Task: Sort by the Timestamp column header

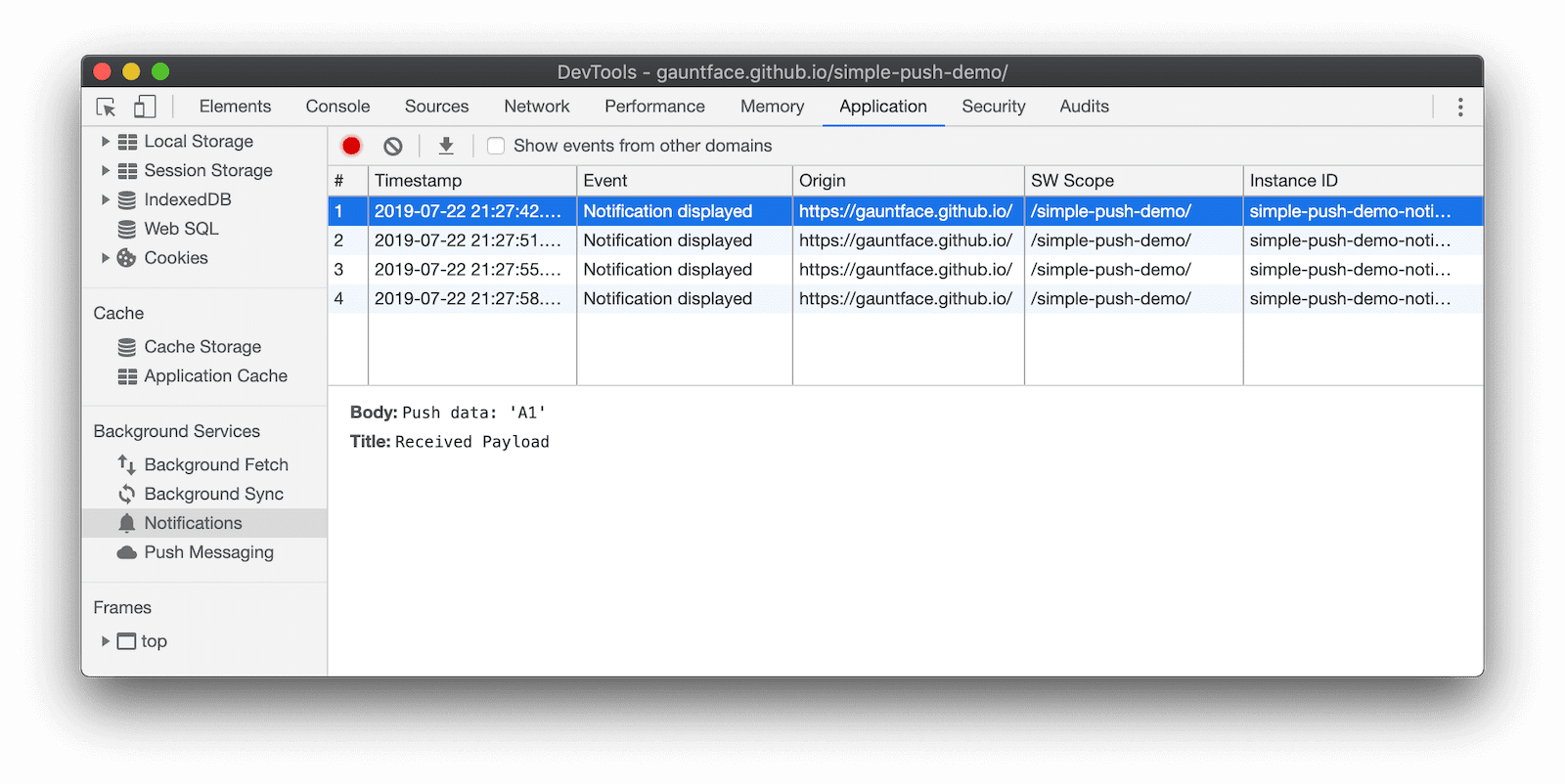Action: (x=471, y=181)
